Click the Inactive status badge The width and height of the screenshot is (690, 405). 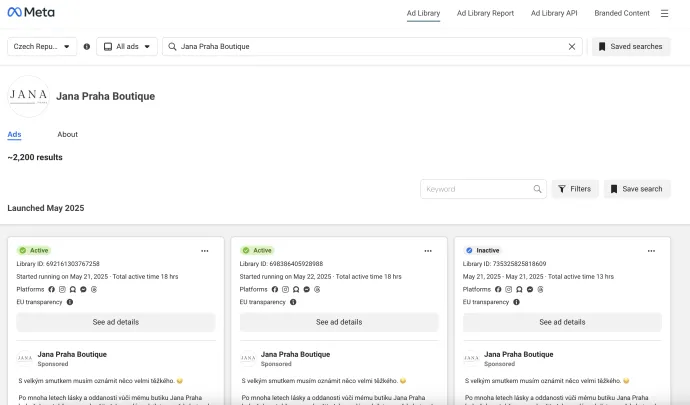pos(483,250)
